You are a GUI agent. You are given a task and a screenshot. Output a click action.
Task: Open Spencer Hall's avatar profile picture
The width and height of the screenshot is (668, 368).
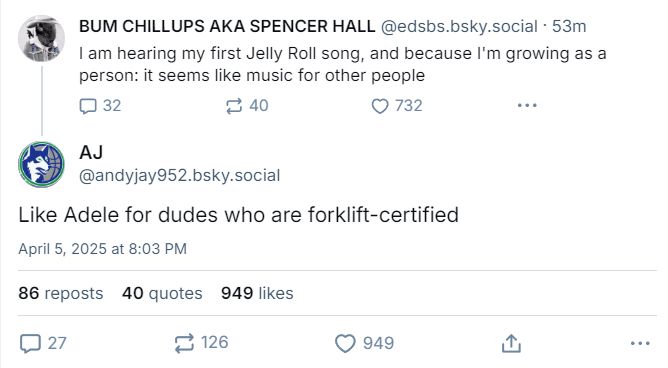[41, 39]
